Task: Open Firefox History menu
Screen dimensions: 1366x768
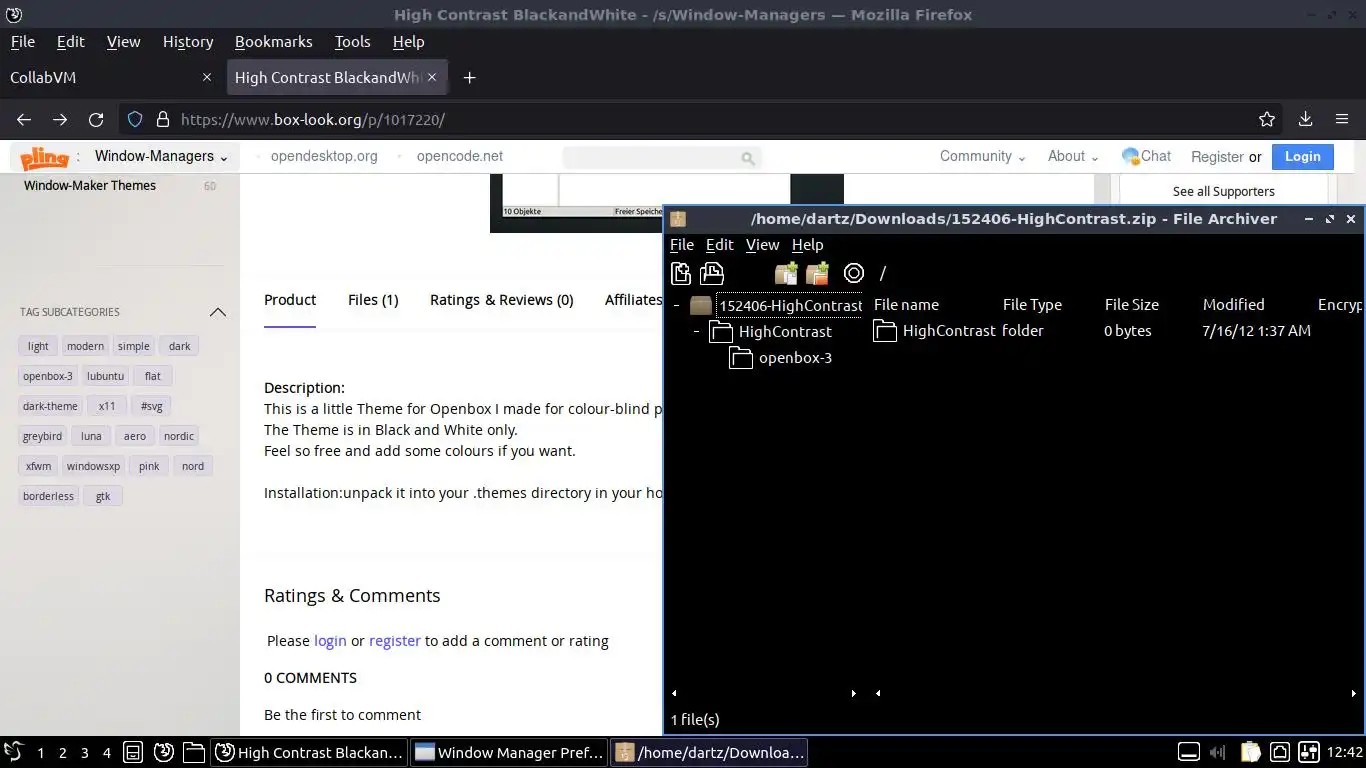Action: pyautogui.click(x=188, y=41)
